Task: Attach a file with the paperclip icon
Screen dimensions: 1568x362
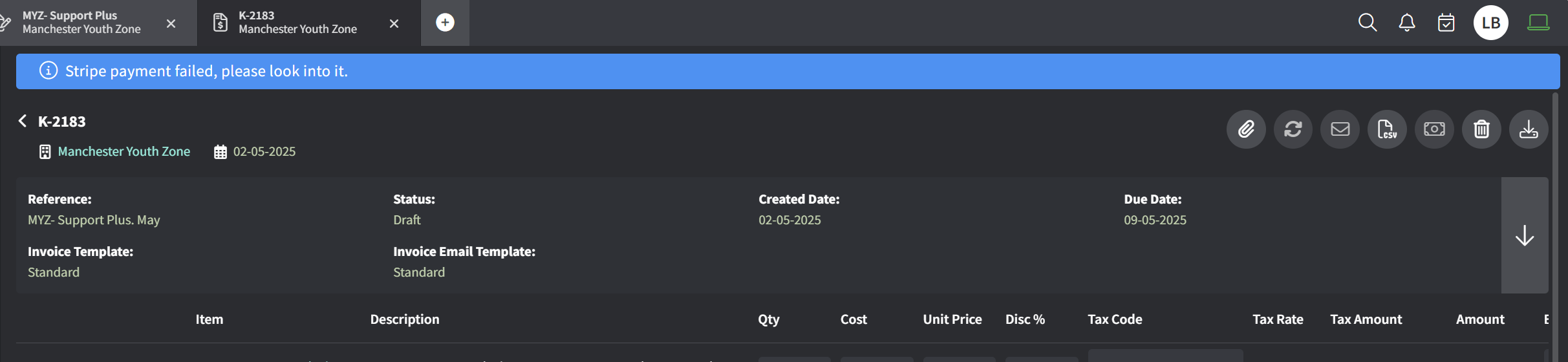Action: coord(1246,129)
